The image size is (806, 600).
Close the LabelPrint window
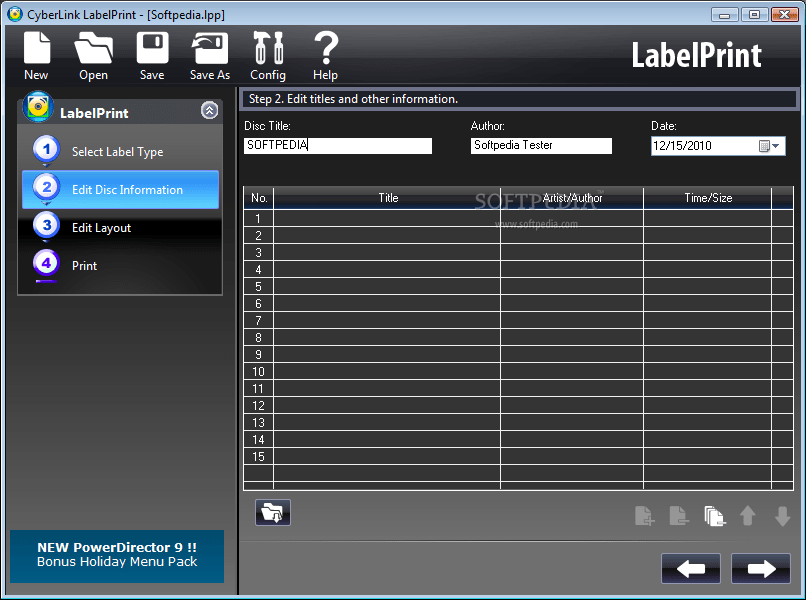(784, 14)
